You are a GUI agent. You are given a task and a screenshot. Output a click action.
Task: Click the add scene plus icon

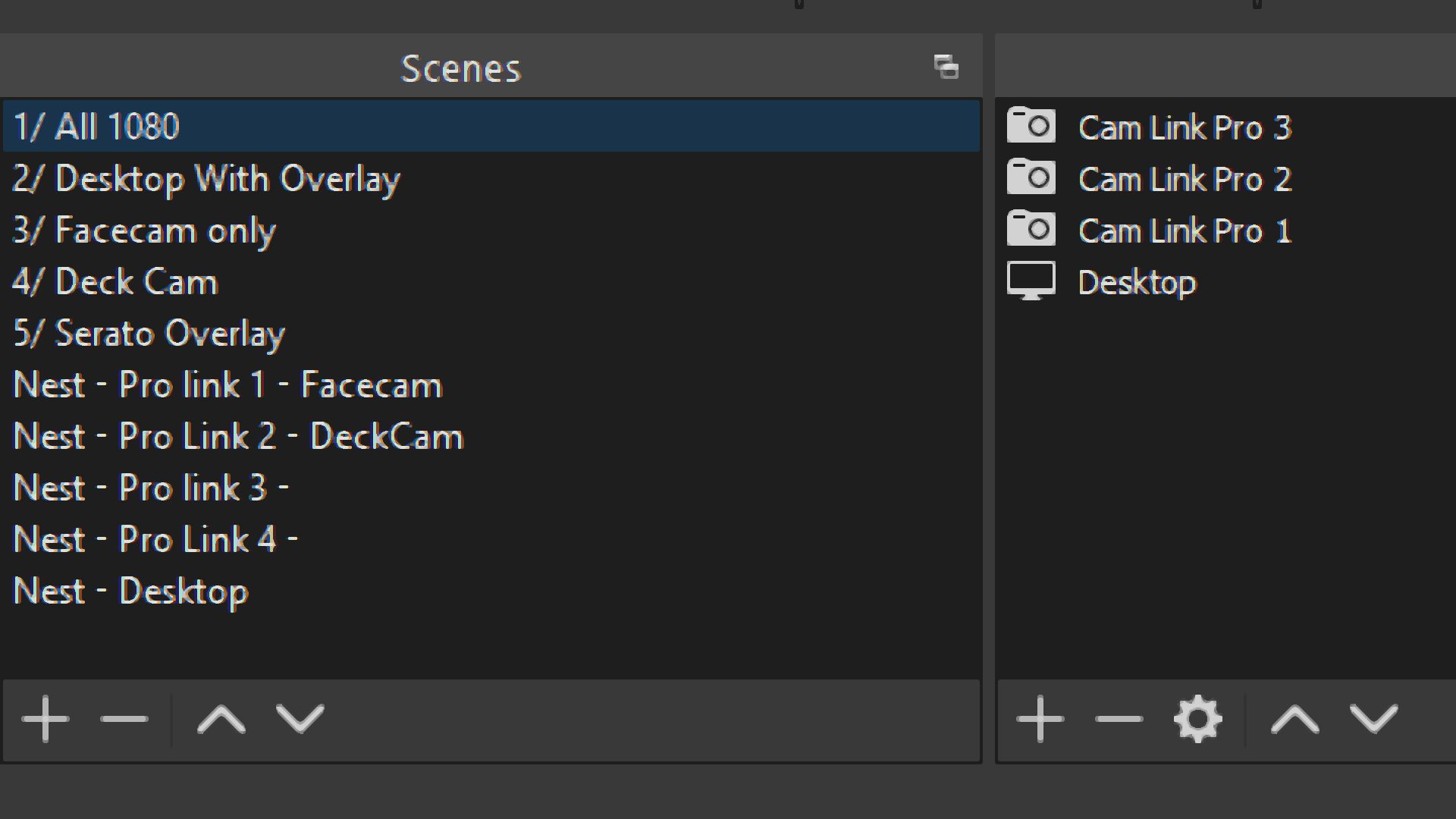pos(45,718)
